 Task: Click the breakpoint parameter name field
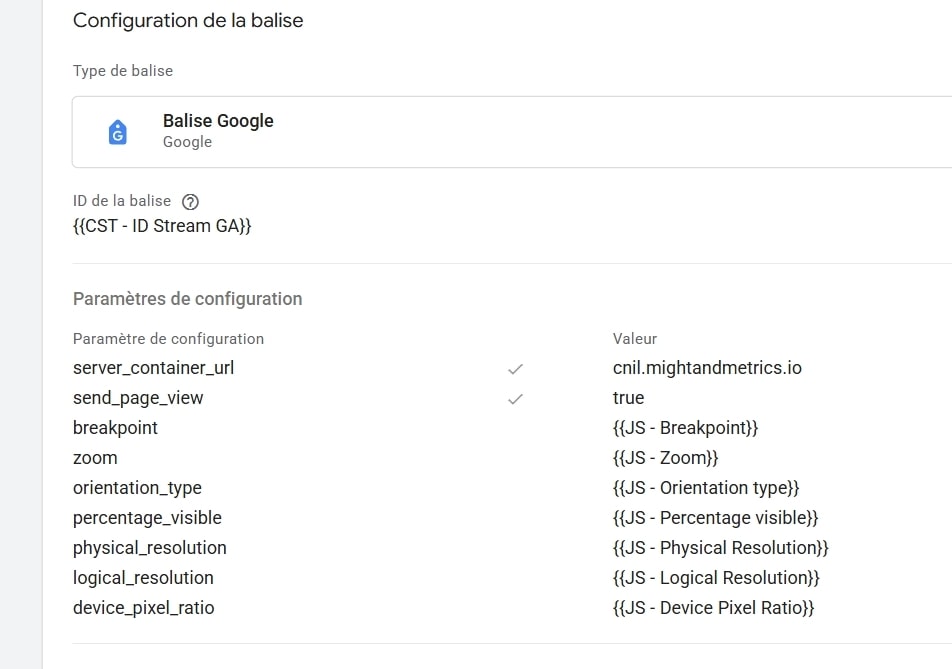coord(113,427)
